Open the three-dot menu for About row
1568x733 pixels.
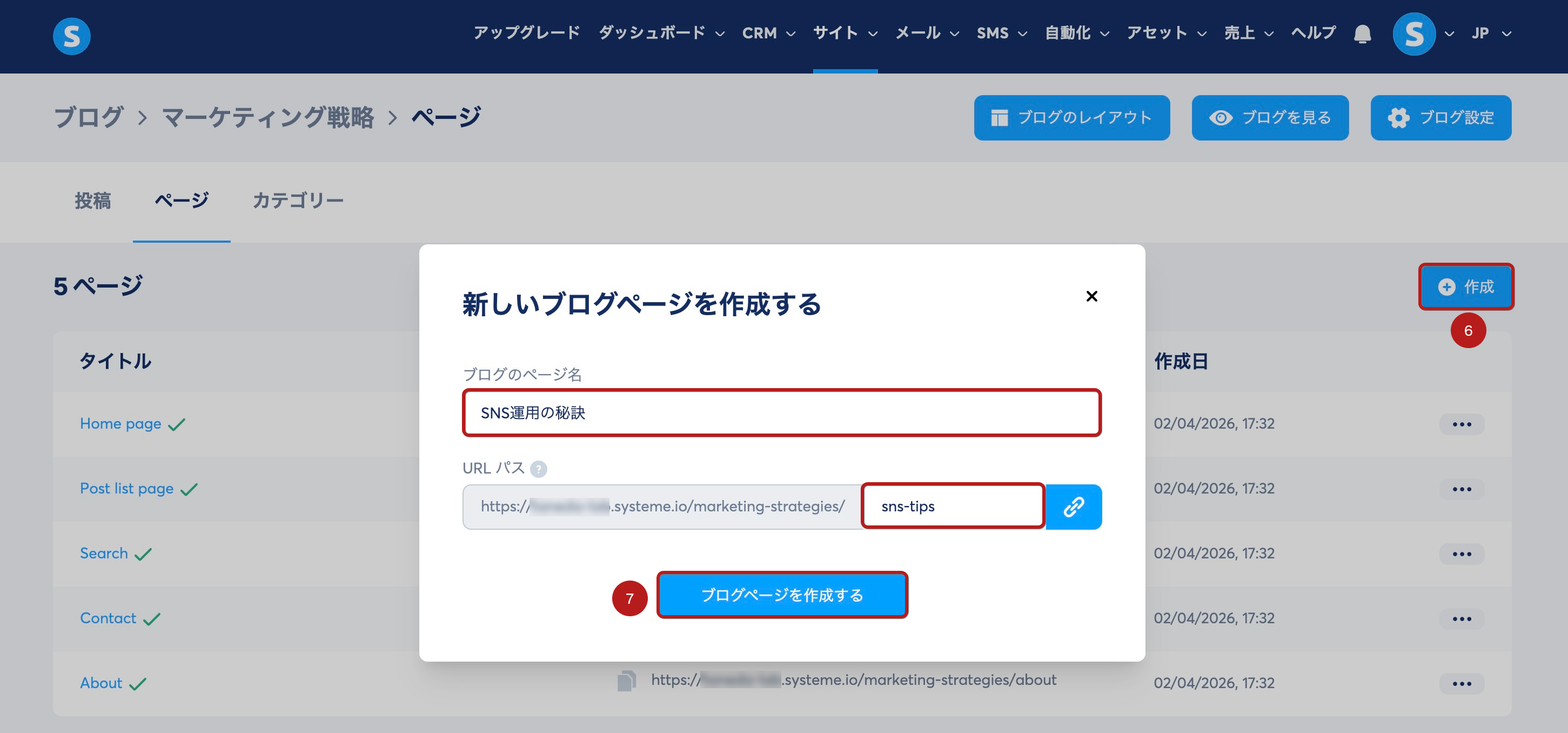[1461, 683]
